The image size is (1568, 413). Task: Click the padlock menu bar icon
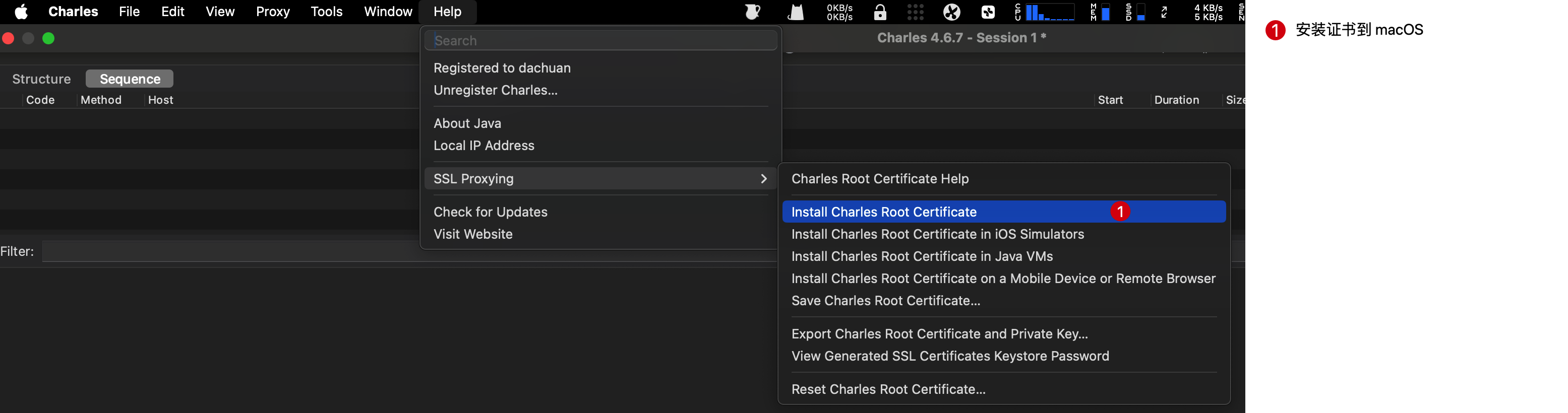click(x=880, y=12)
